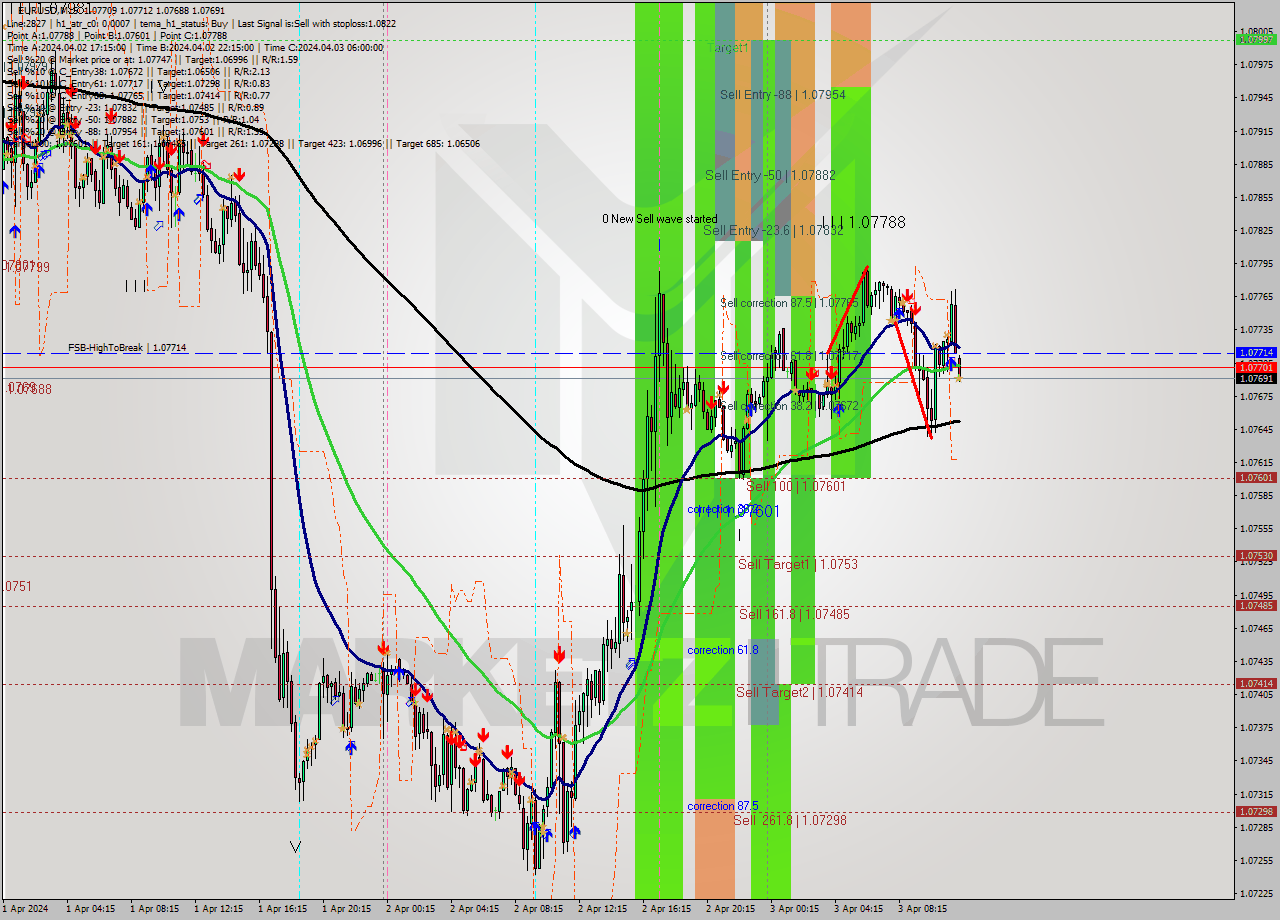Select the '3 Apr 00:15' time axis label
Image resolution: width=1280 pixels, height=920 pixels.
[x=795, y=909]
